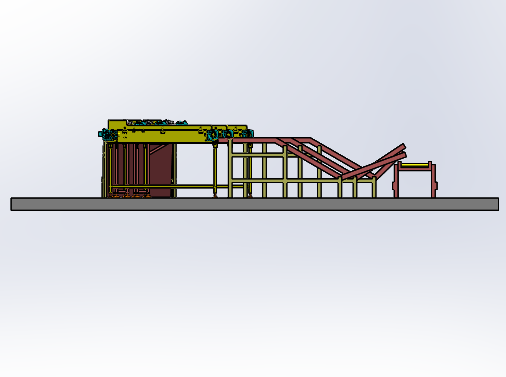The image size is (506, 377).
Task: Select the small red stand frame at right
Action: (x=415, y=179)
